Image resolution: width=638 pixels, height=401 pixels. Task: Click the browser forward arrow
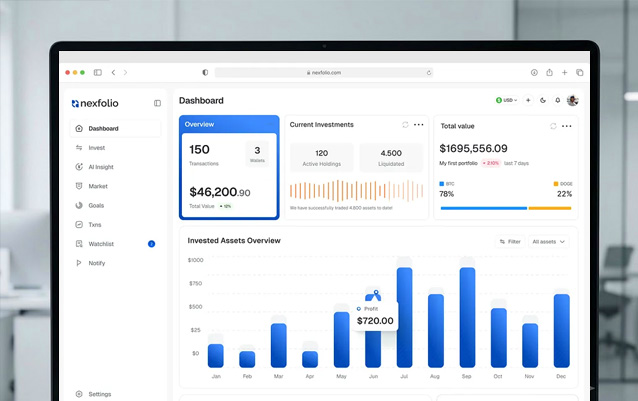pyautogui.click(x=125, y=72)
